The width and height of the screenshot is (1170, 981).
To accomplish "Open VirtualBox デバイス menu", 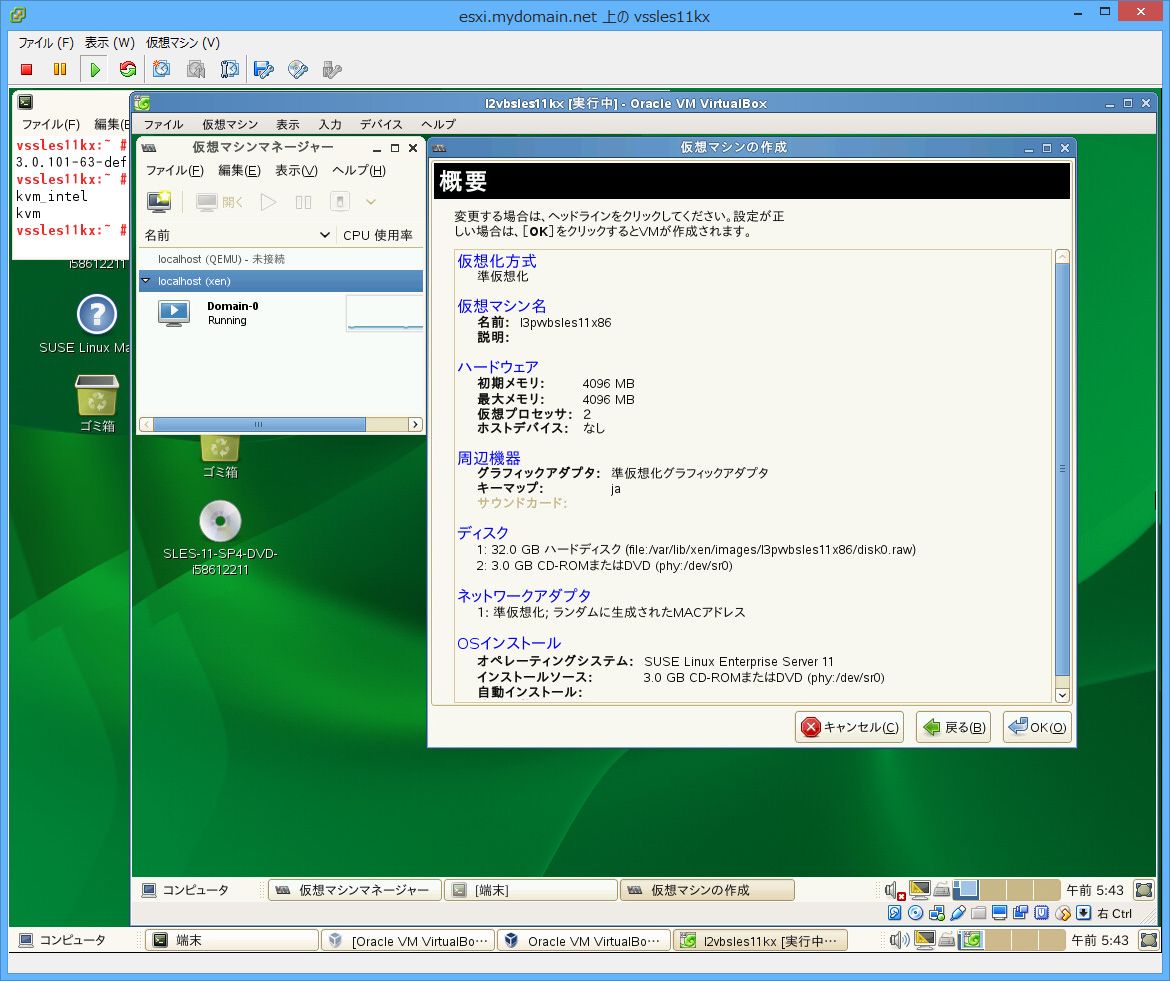I will [x=381, y=124].
